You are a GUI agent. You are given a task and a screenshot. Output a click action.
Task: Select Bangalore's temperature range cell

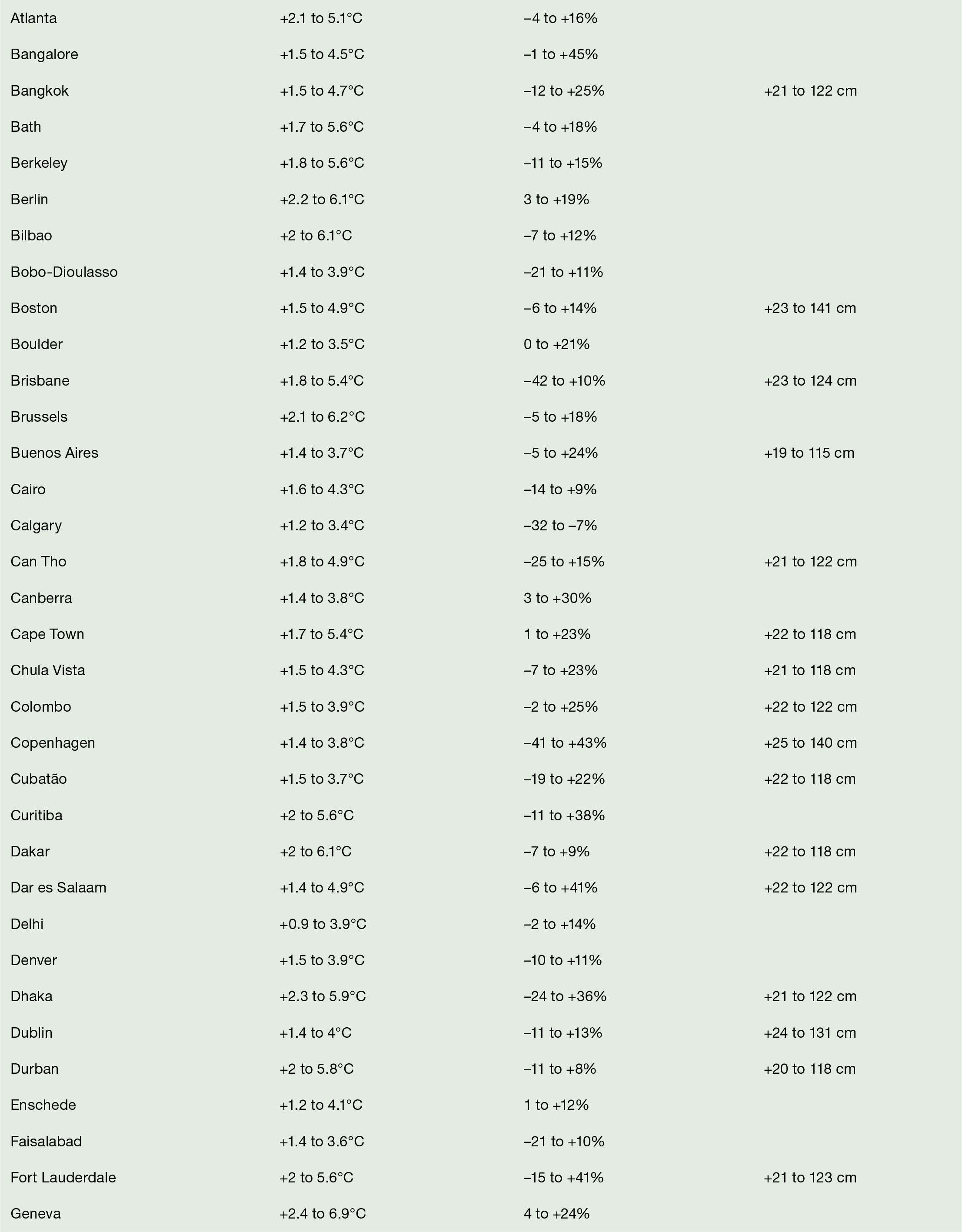322,55
